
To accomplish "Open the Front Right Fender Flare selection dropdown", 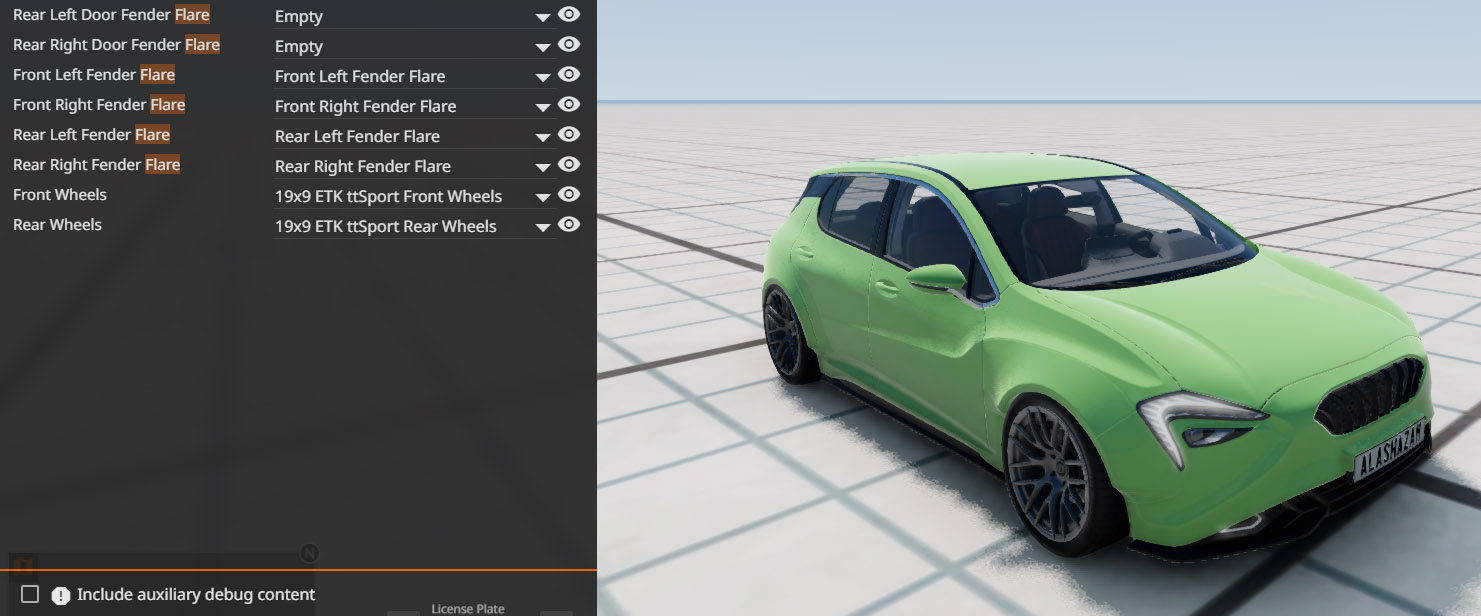I will coord(414,106).
